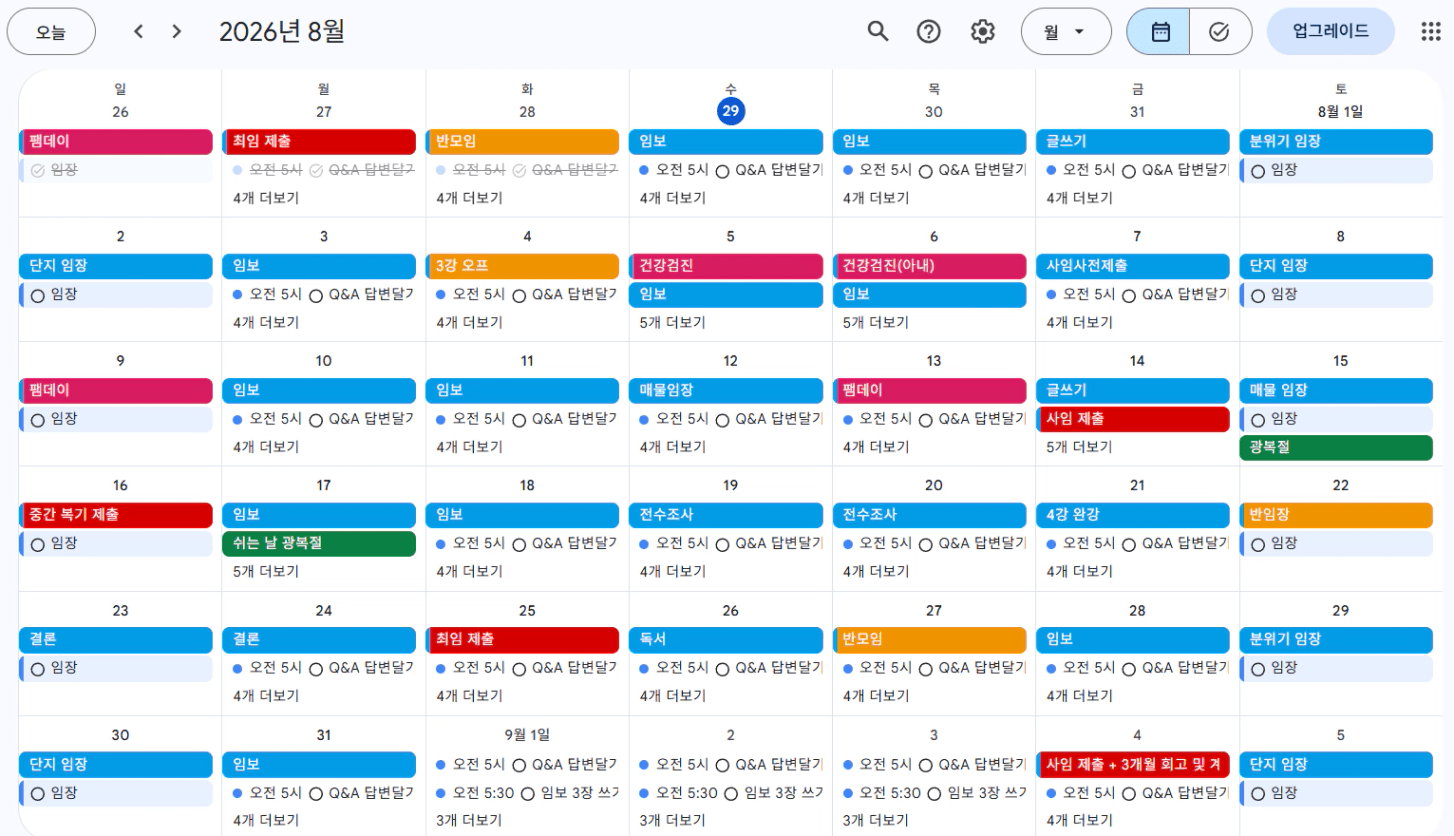Open calendar search

pos(877,31)
